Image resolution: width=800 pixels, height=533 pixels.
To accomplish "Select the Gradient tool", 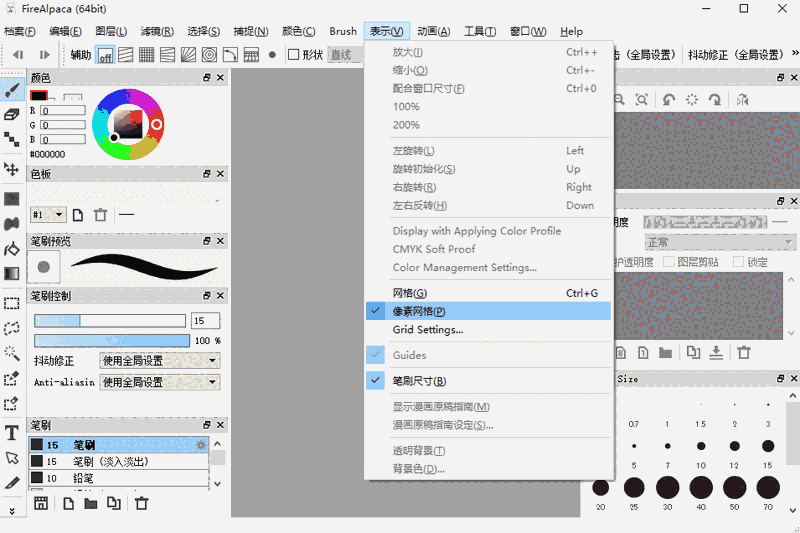I will click(12, 273).
